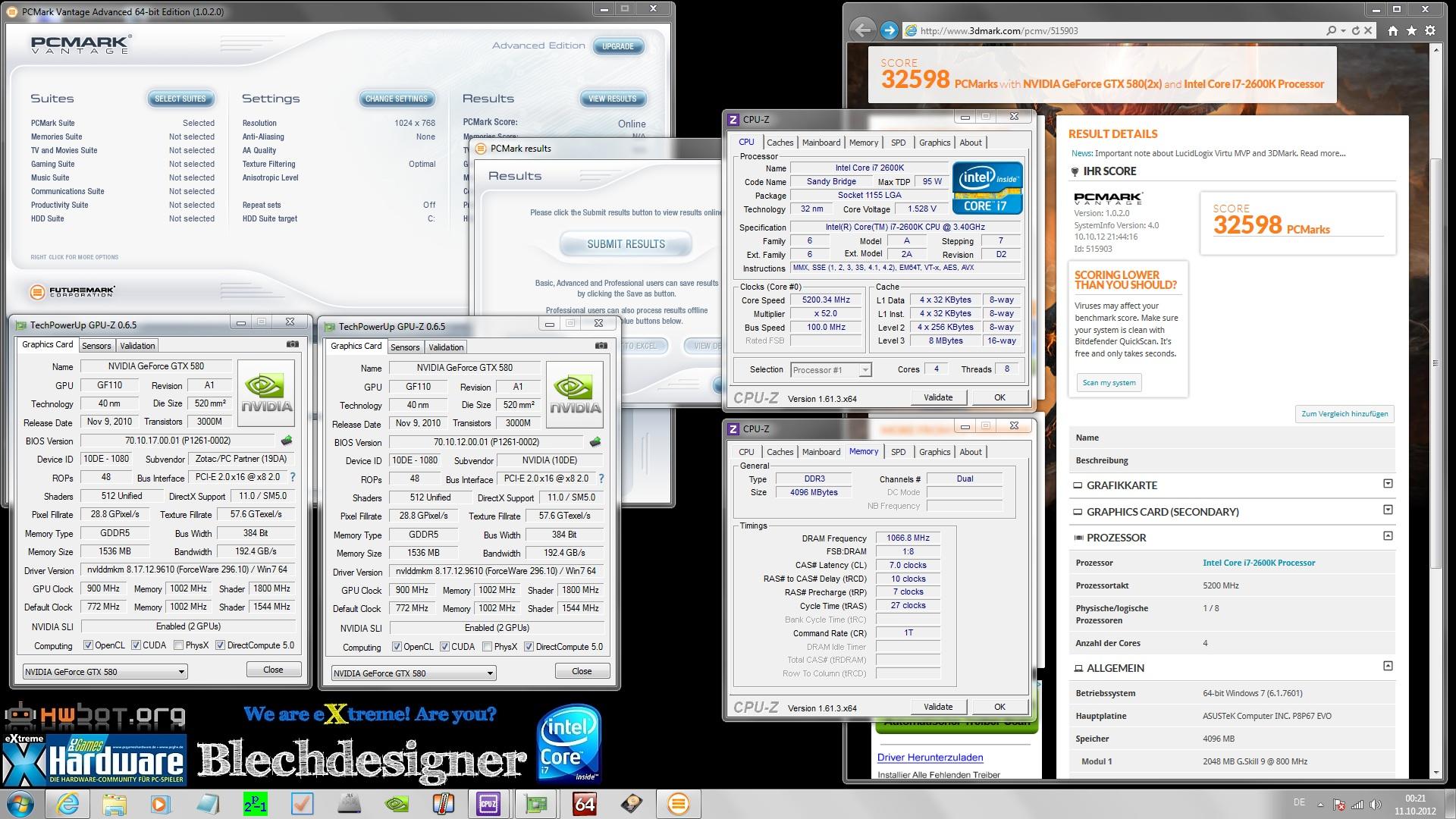Click VIEW RESULTS button in PCMark
Image resolution: width=1456 pixels, height=819 pixels.
(613, 99)
